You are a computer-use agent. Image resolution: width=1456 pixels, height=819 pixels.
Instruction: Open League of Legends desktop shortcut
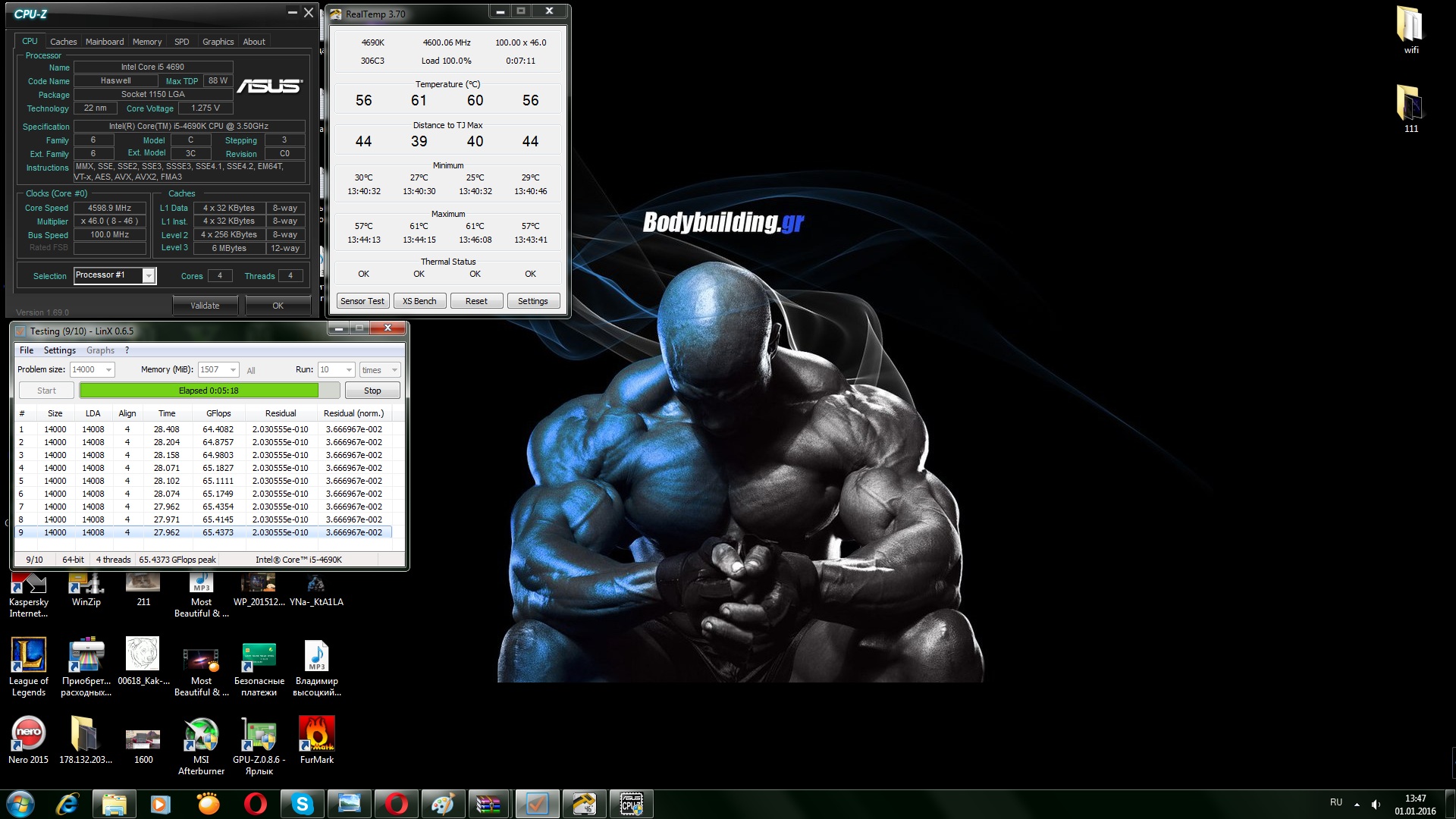click(x=28, y=655)
